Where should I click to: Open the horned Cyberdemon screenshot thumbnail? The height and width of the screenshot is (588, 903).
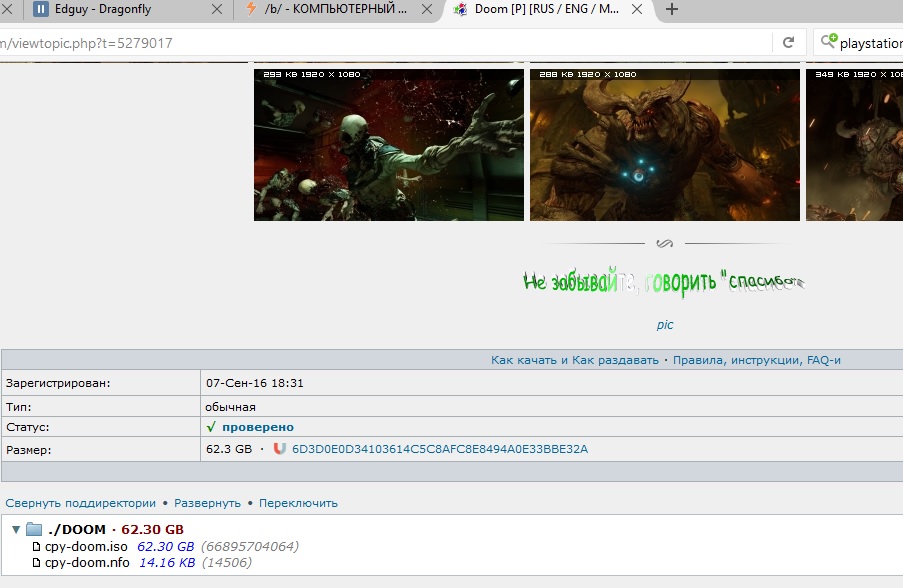click(x=665, y=145)
